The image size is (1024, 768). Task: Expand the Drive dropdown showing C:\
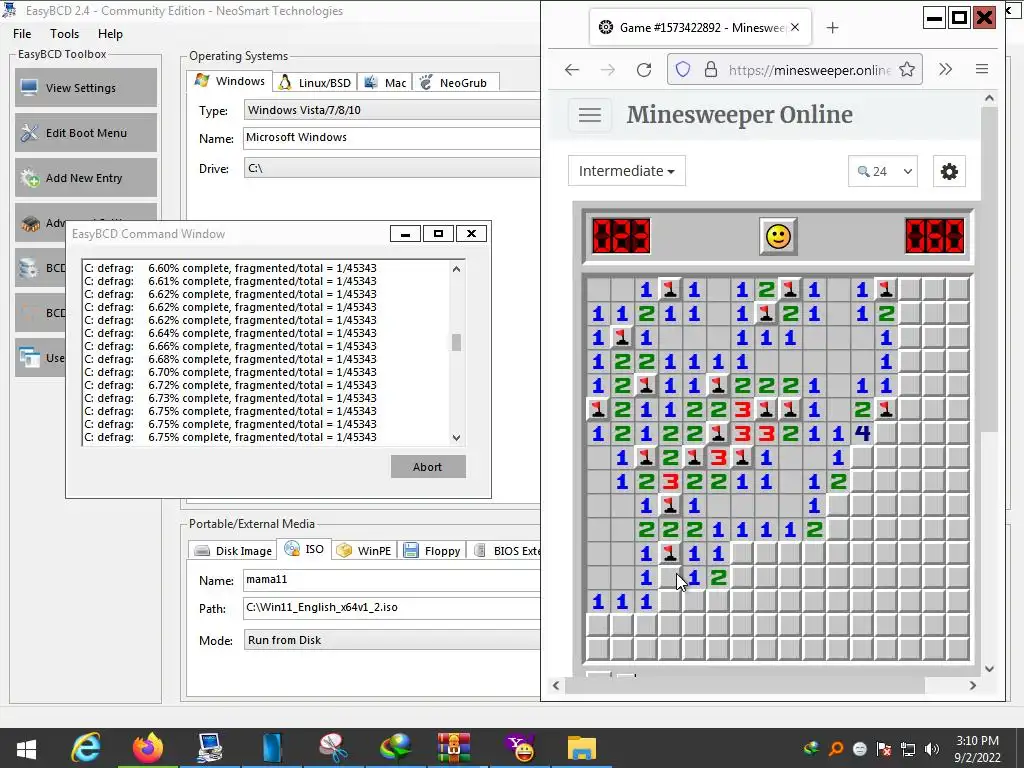(x=392, y=168)
